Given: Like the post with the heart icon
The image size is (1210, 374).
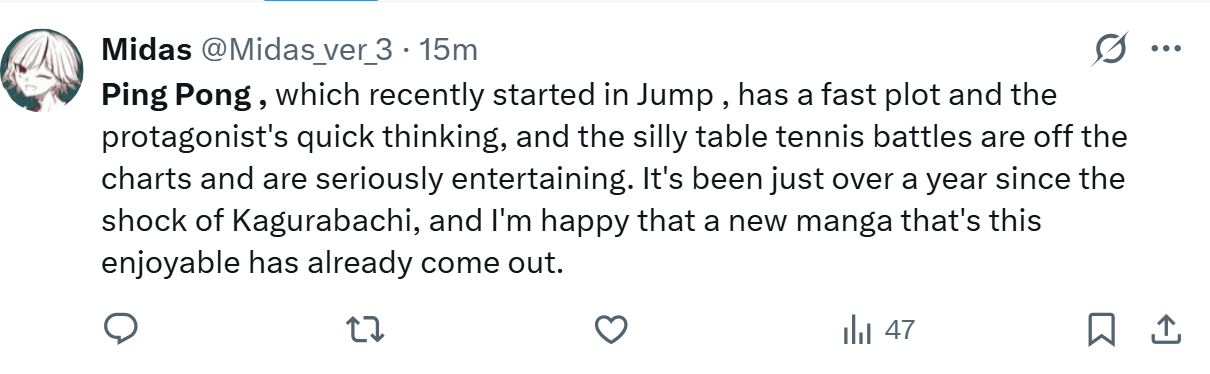Looking at the screenshot, I should pos(611,330).
